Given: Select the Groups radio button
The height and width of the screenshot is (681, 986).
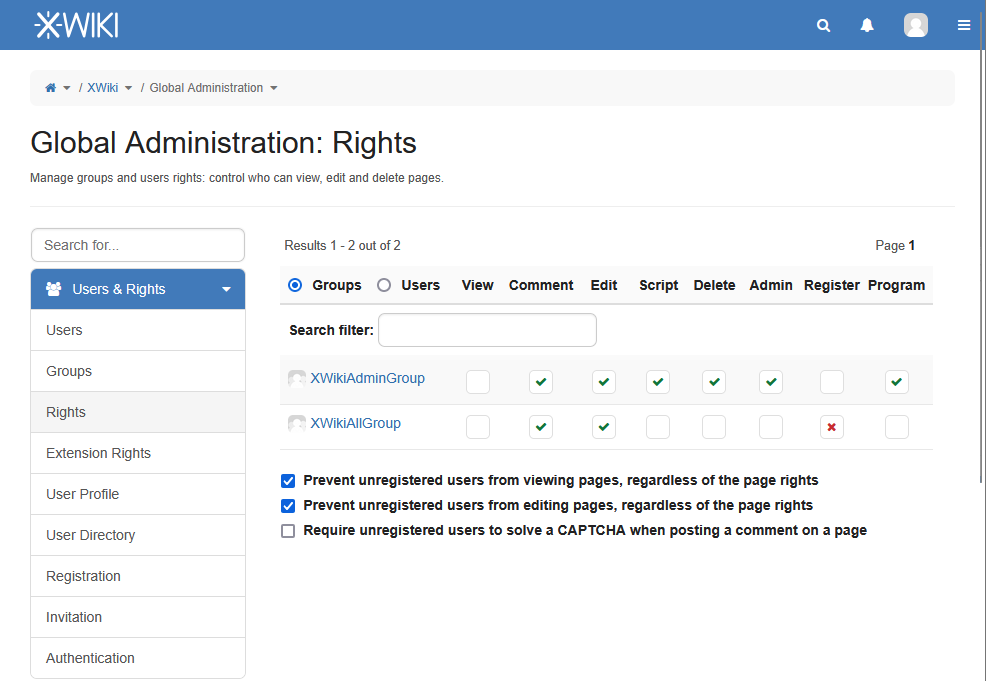Looking at the screenshot, I should pyautogui.click(x=295, y=285).
